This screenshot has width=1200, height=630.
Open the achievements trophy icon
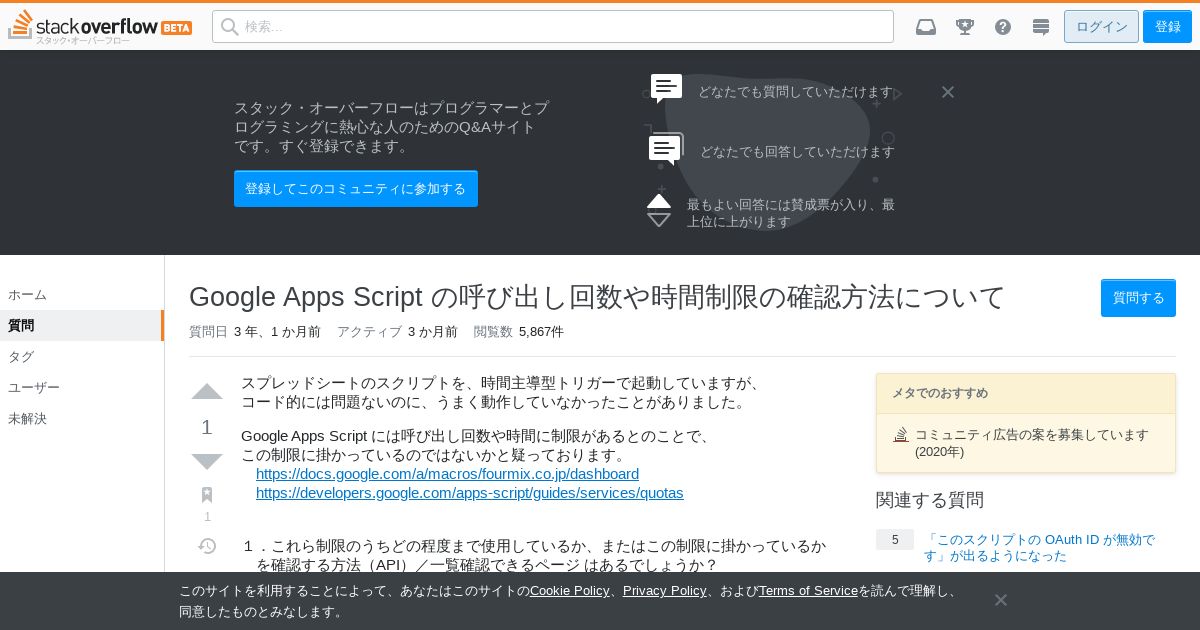point(965,27)
